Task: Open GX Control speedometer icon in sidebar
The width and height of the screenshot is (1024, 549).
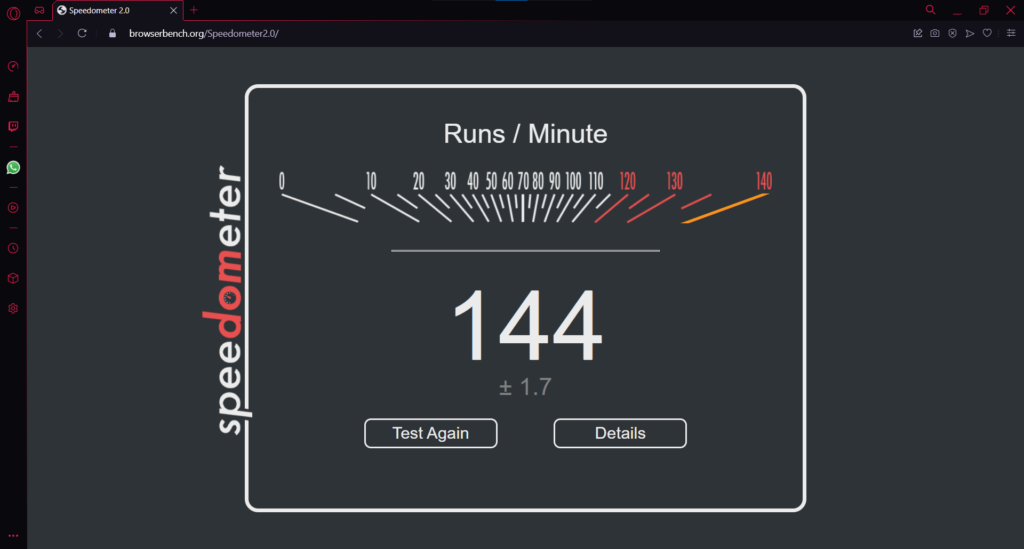Action: pos(13,67)
